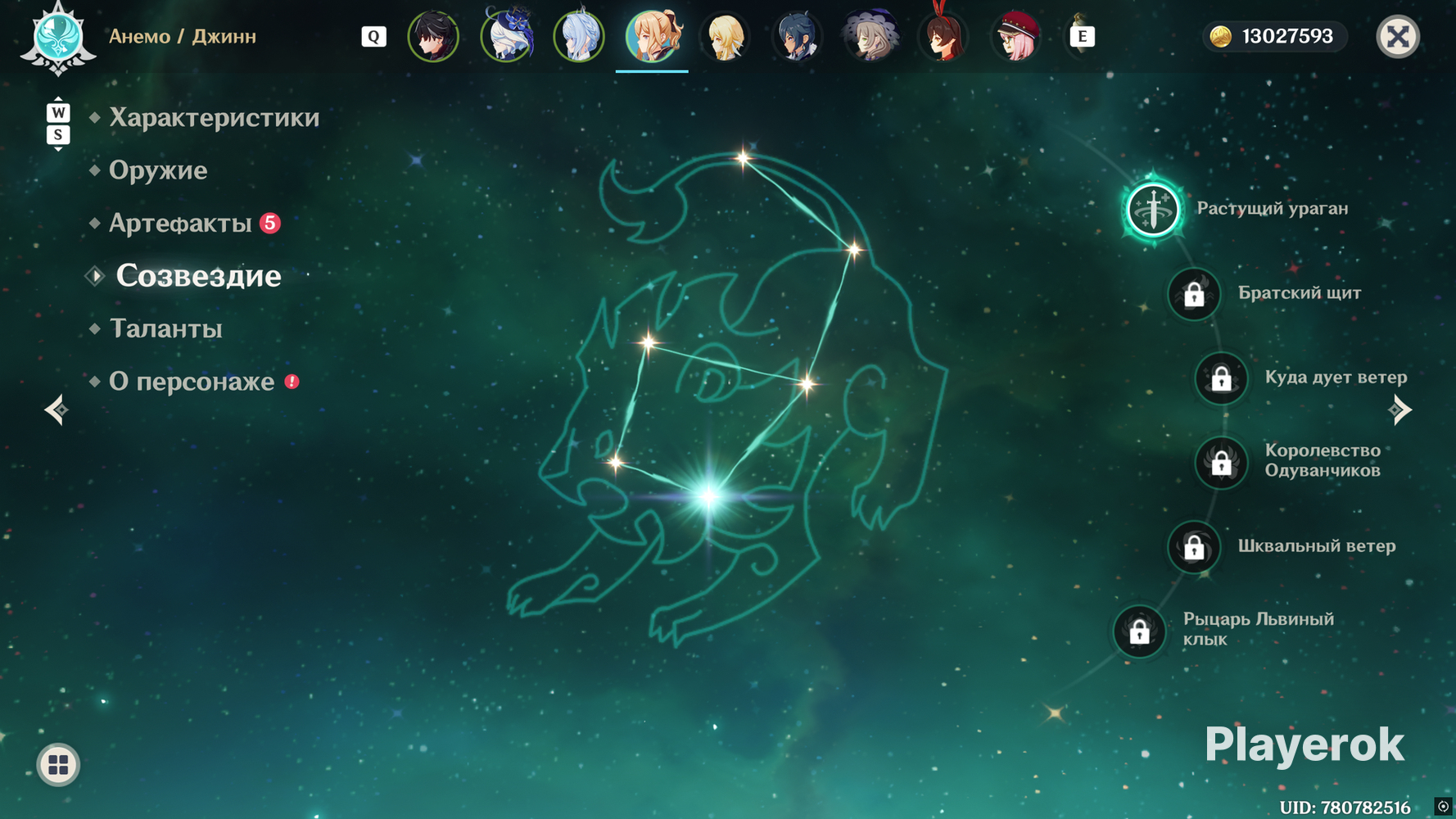Click the Куда дует ветер label
The height and width of the screenshot is (819, 1456).
(x=1336, y=378)
